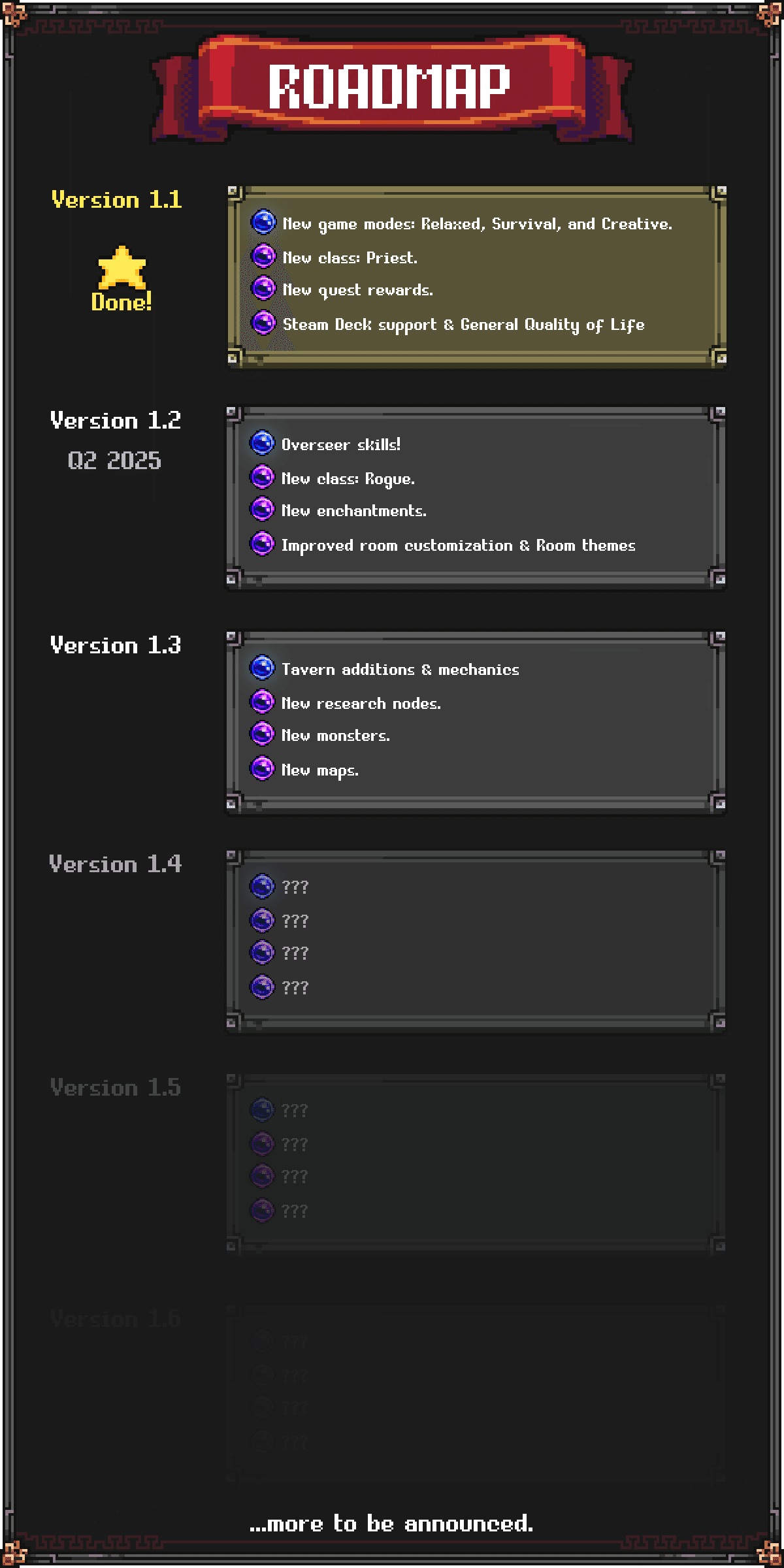Click the text 'New enchantments.'

point(354,511)
